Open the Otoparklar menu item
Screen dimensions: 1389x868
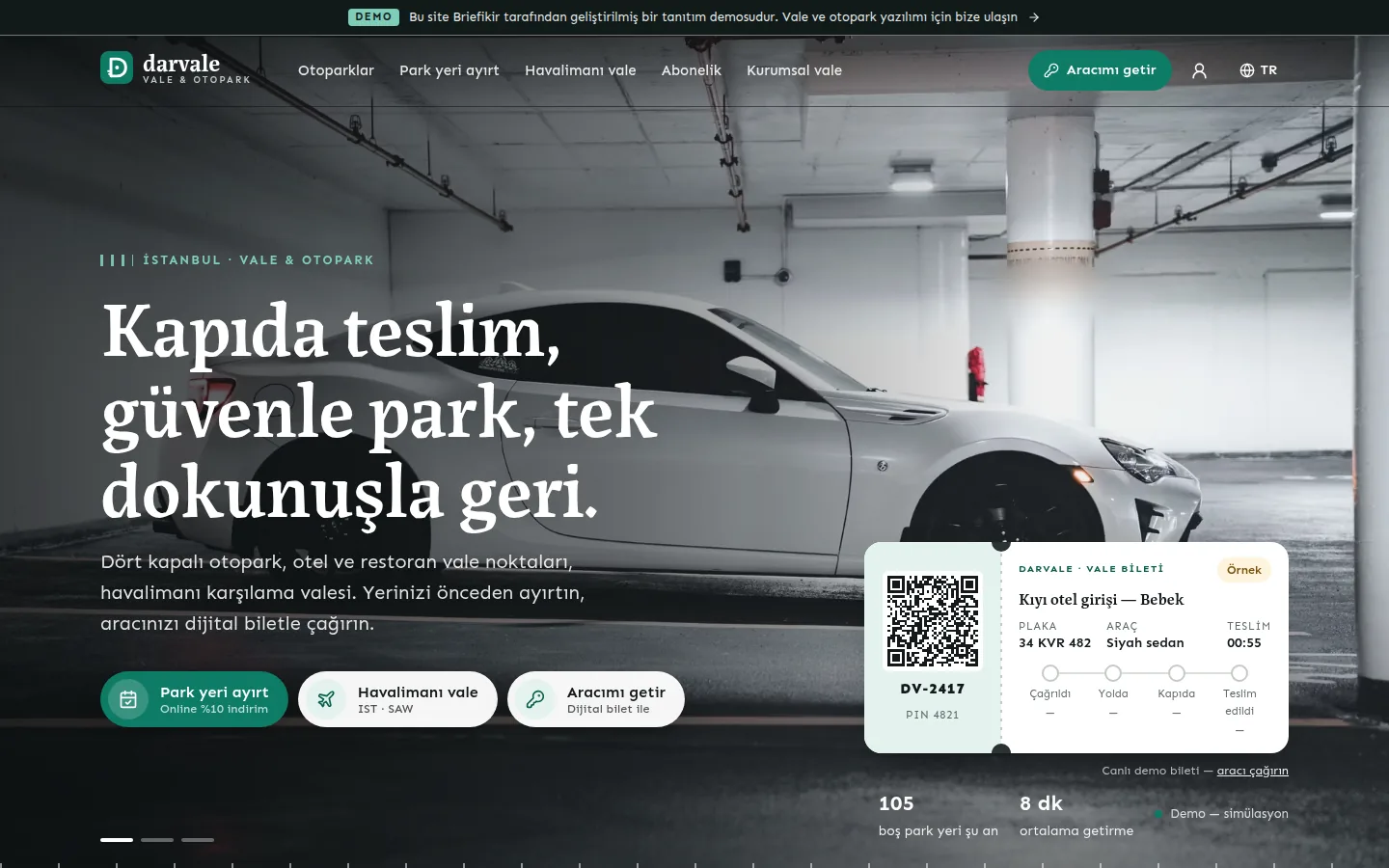coord(336,70)
